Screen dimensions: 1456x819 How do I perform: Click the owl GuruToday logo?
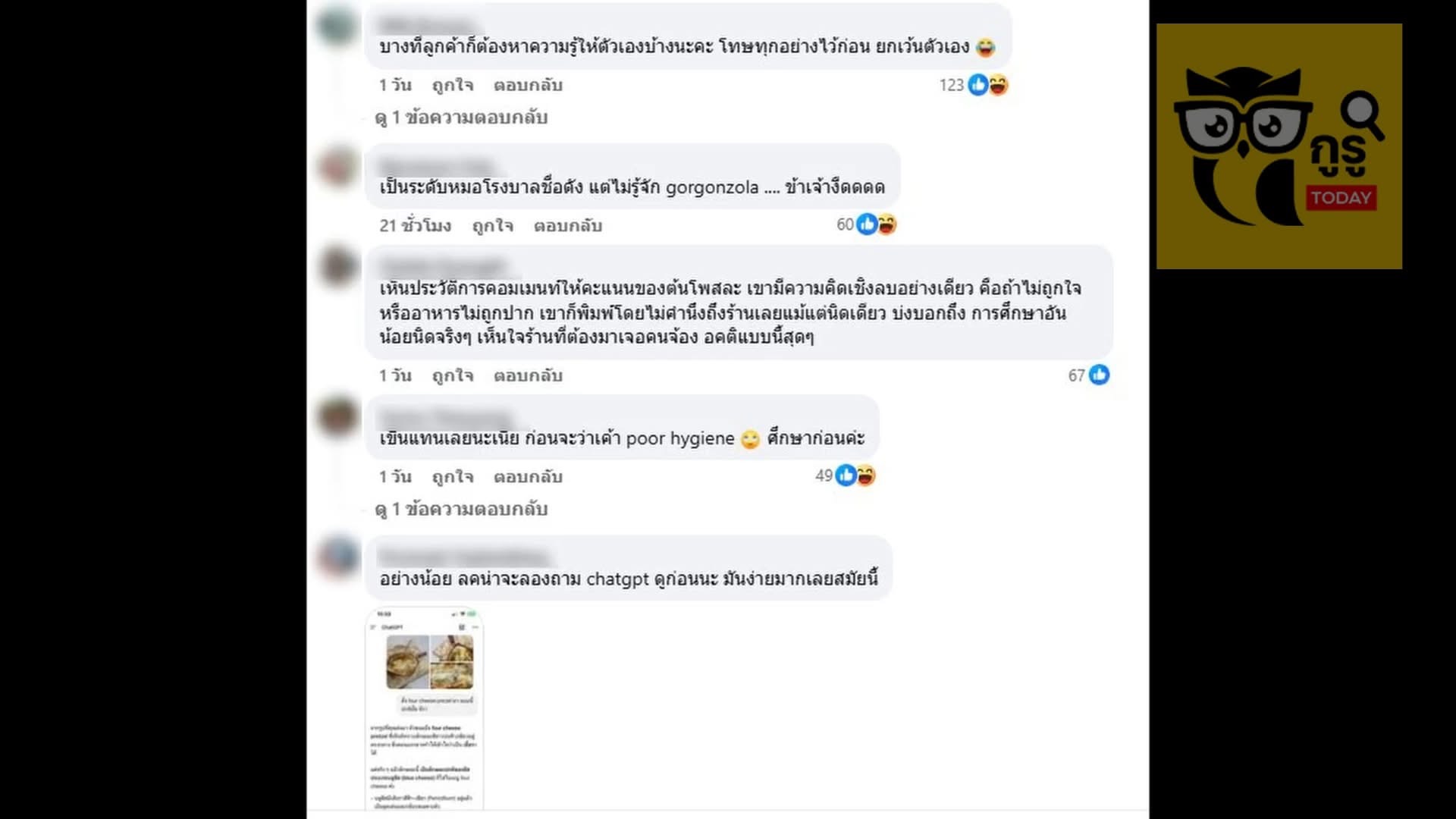pos(1279,146)
